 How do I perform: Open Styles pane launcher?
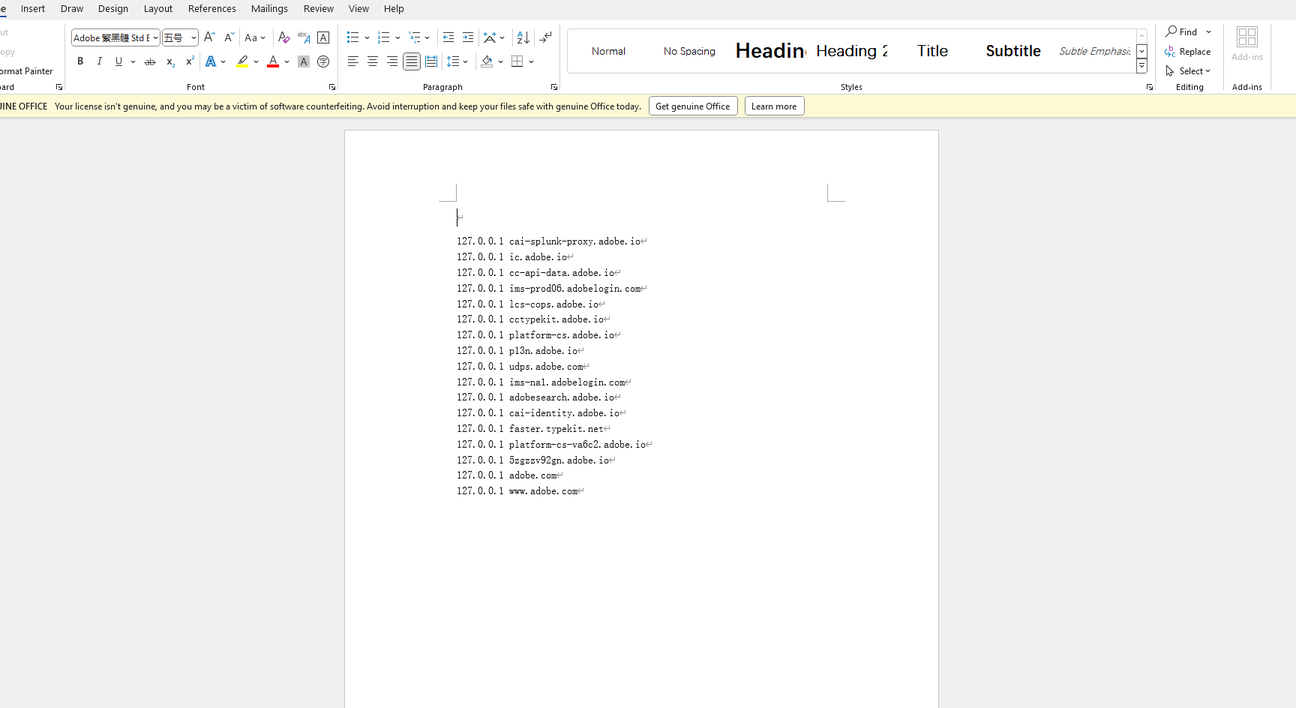[1149, 87]
